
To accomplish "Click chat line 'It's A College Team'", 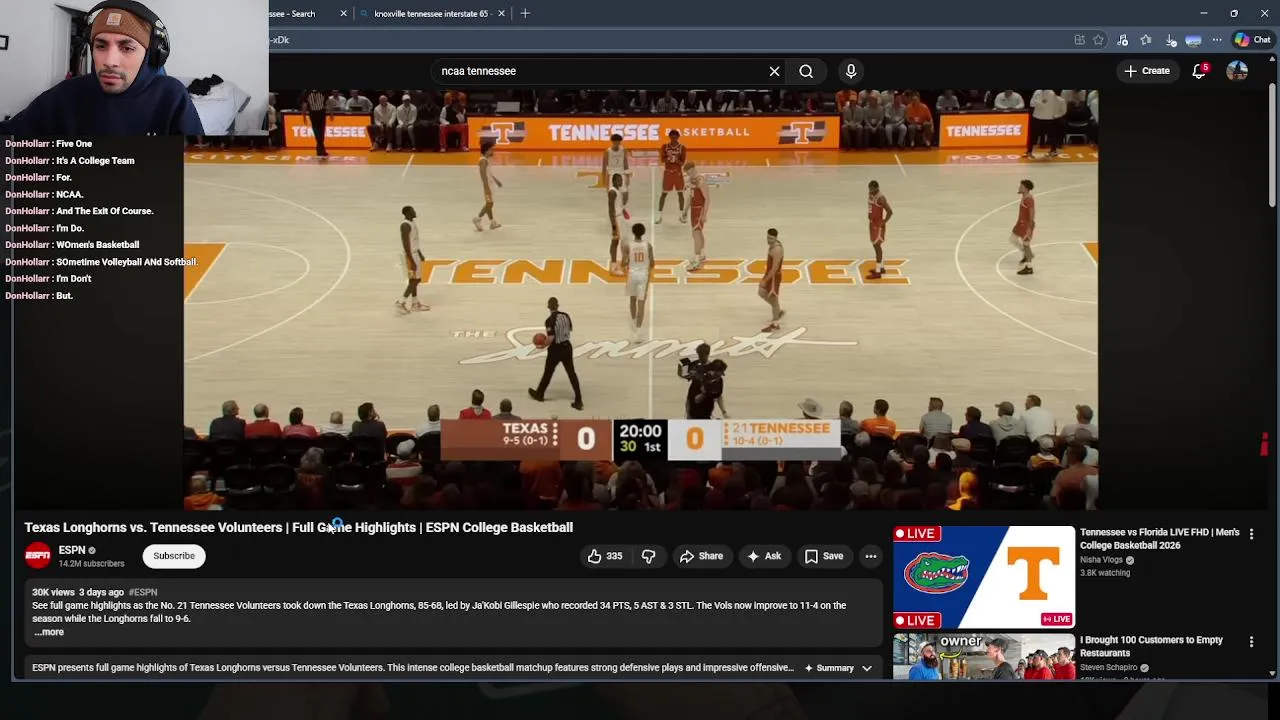I will (95, 160).
